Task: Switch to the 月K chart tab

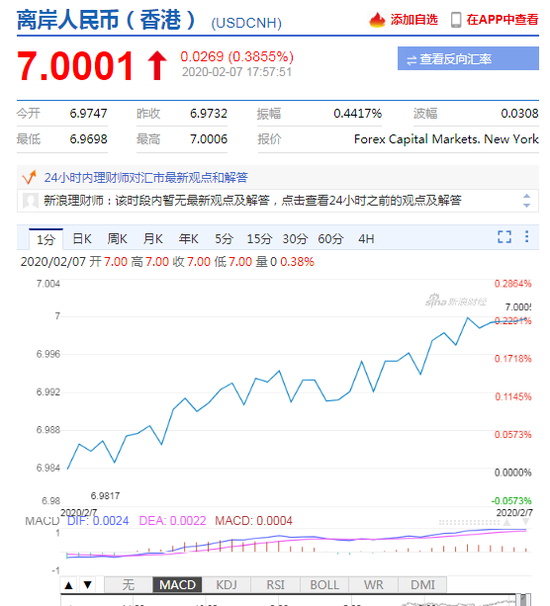Action: point(153,239)
